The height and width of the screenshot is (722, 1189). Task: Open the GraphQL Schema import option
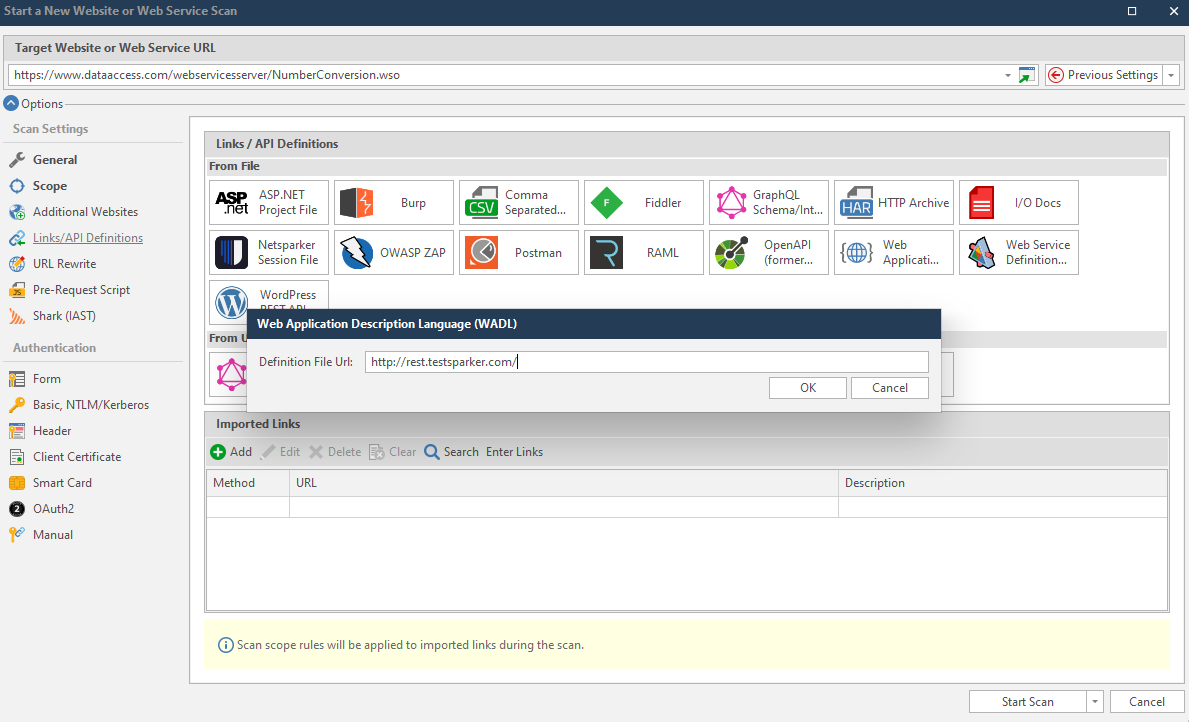click(768, 202)
